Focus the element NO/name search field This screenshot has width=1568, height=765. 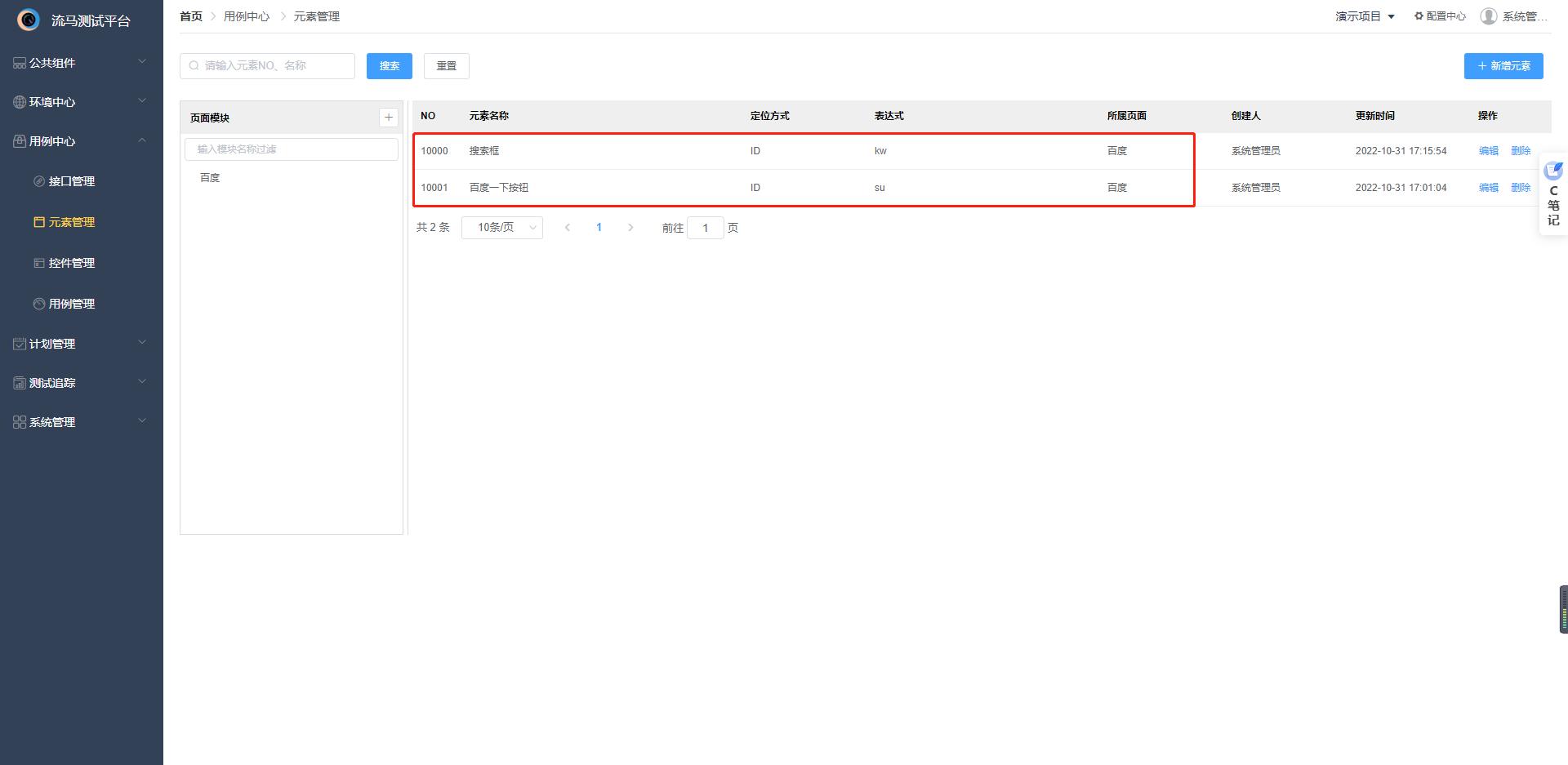point(267,66)
